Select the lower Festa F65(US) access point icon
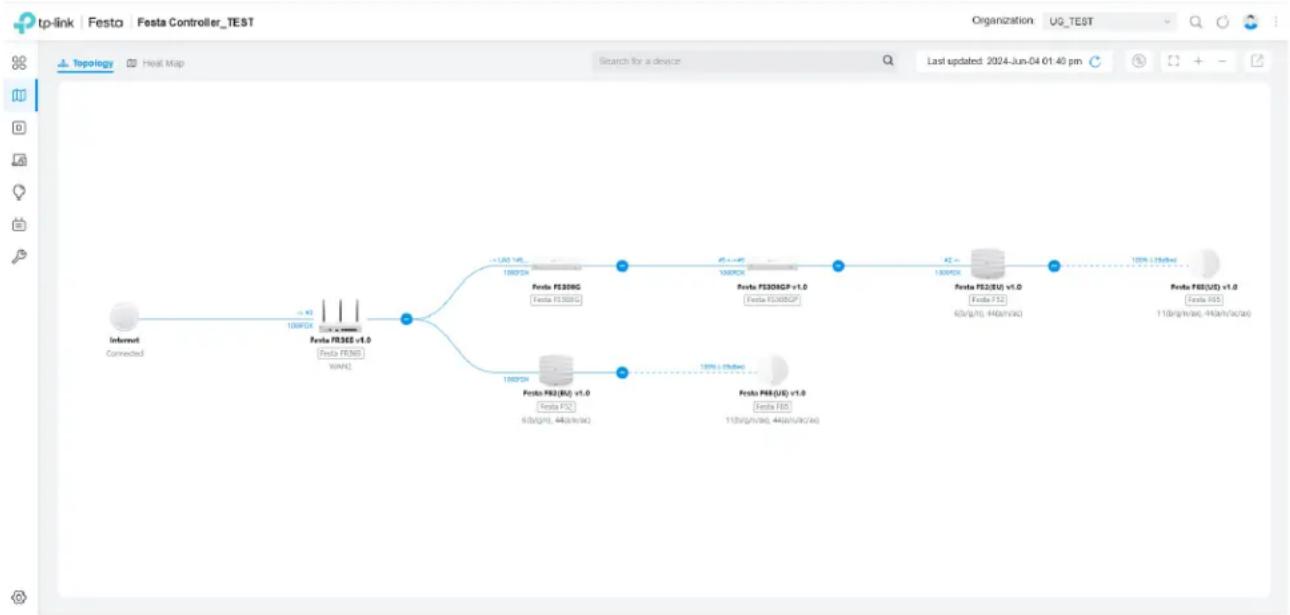Screen dimensions: 1290x615 pyautogui.click(x=772, y=371)
